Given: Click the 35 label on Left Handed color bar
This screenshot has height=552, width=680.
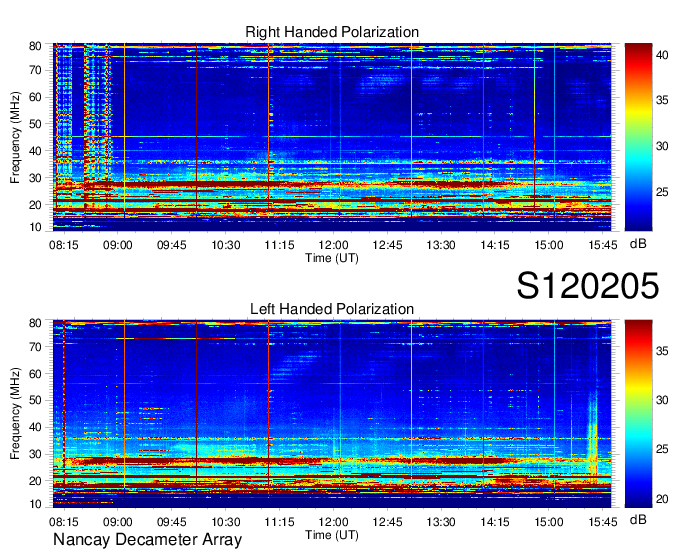Looking at the screenshot, I should pyautogui.click(x=662, y=351).
